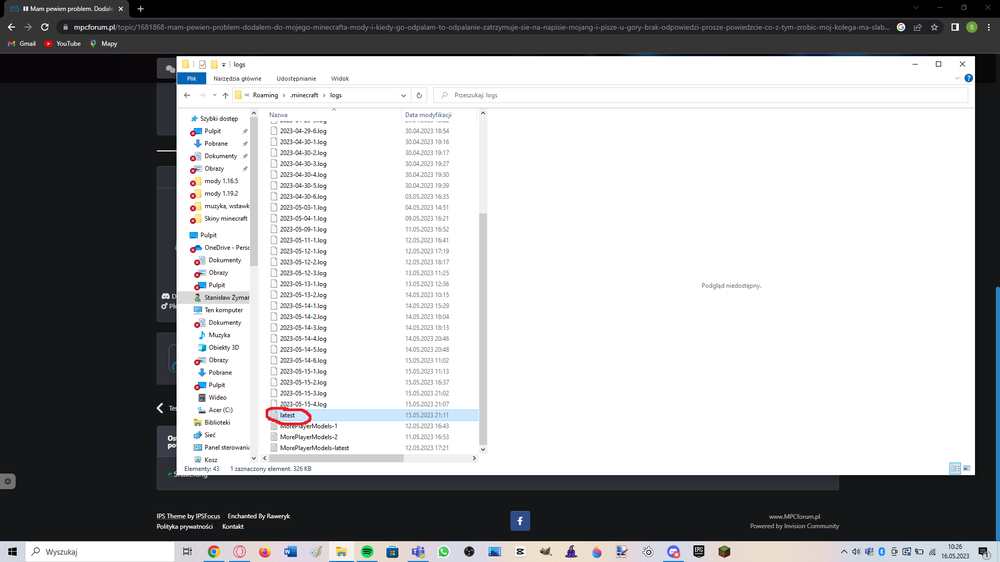The image size is (1000, 562).
Task: Open Chrome side panel icon
Action: [955, 27]
